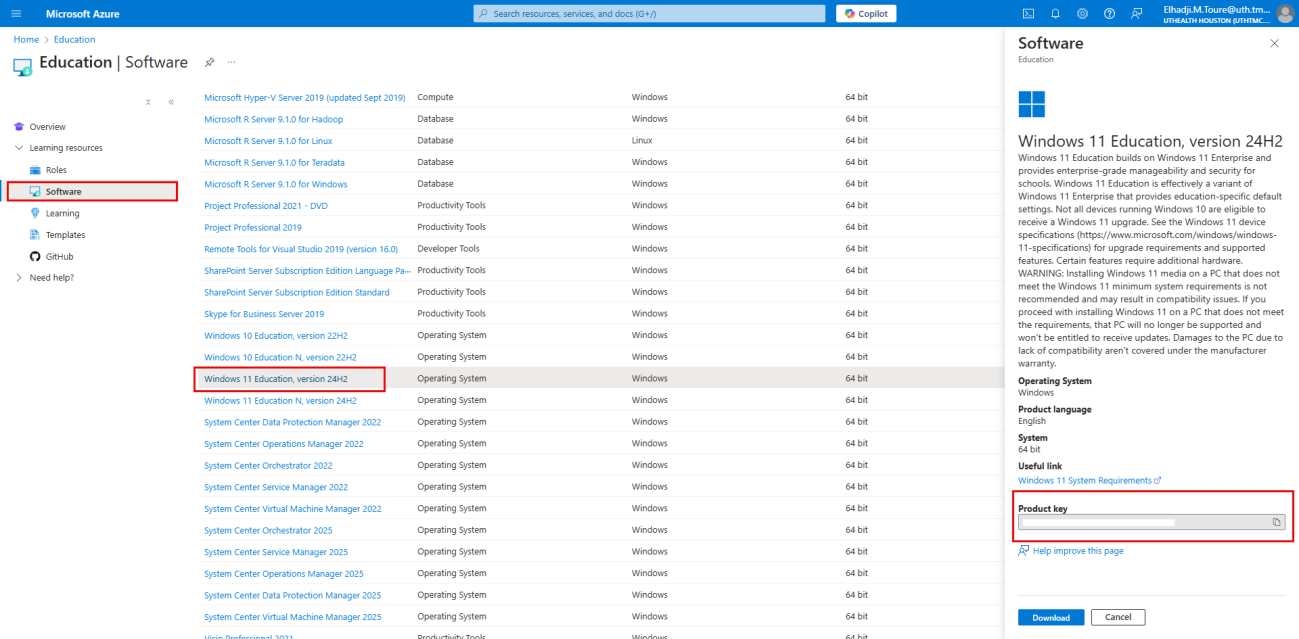Pin the Education Software page
Screen dimensions: 1299x639
(x=210, y=62)
